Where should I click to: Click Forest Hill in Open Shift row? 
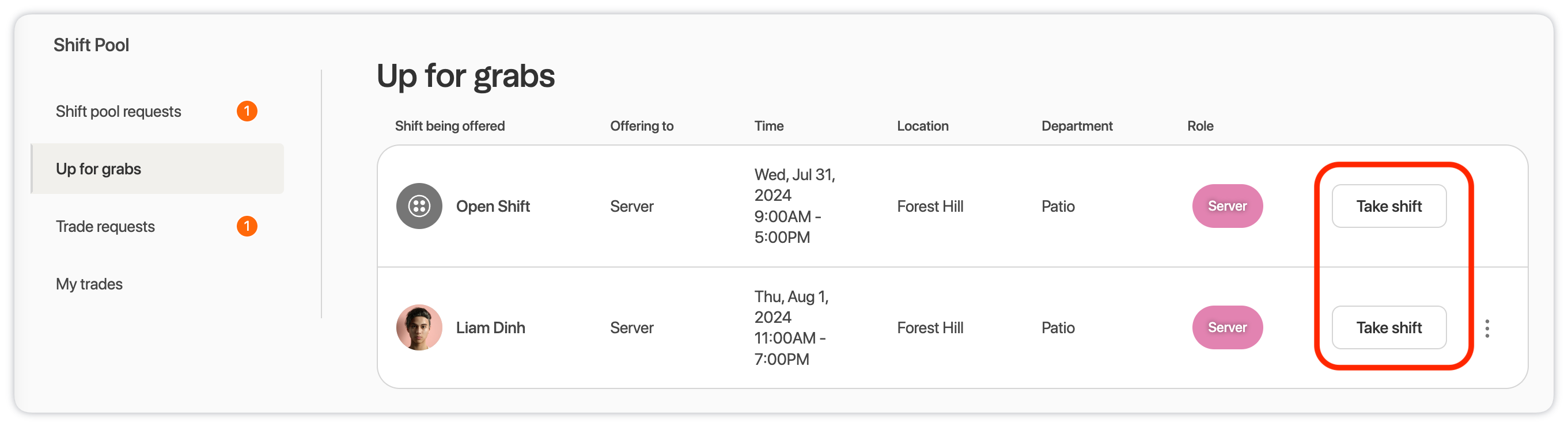coord(930,206)
